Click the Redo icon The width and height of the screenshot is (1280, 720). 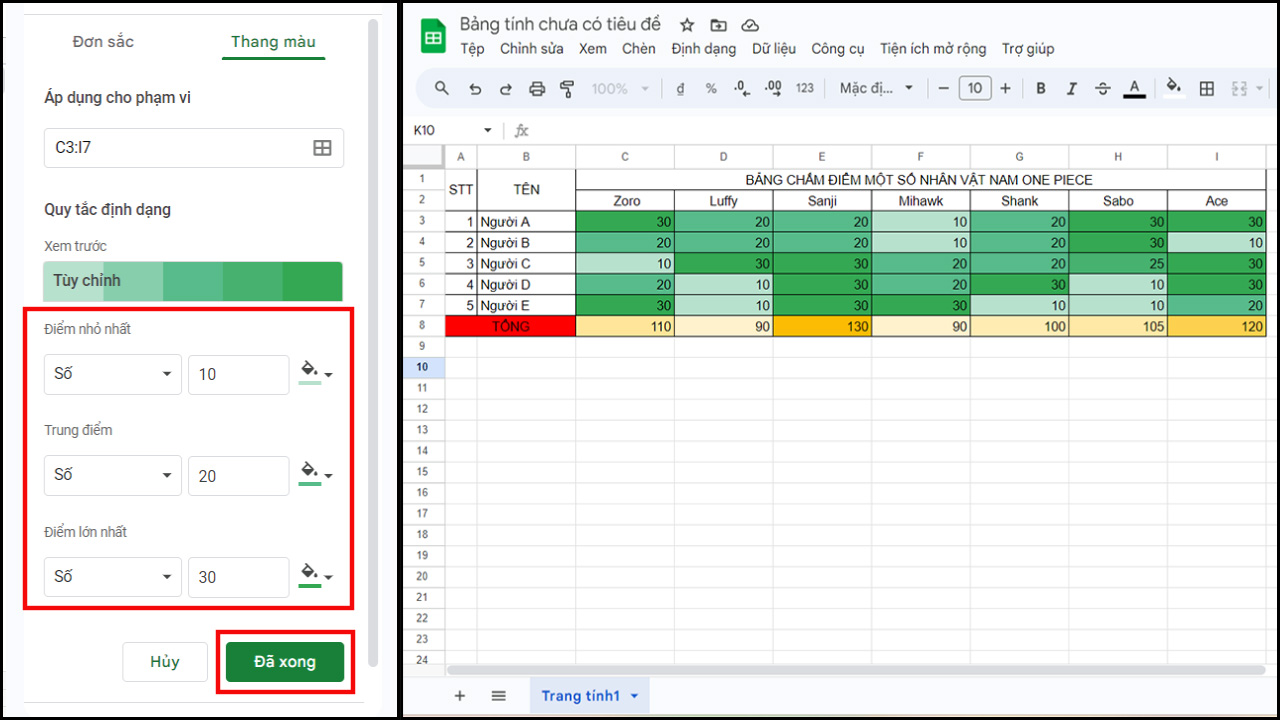coord(507,88)
